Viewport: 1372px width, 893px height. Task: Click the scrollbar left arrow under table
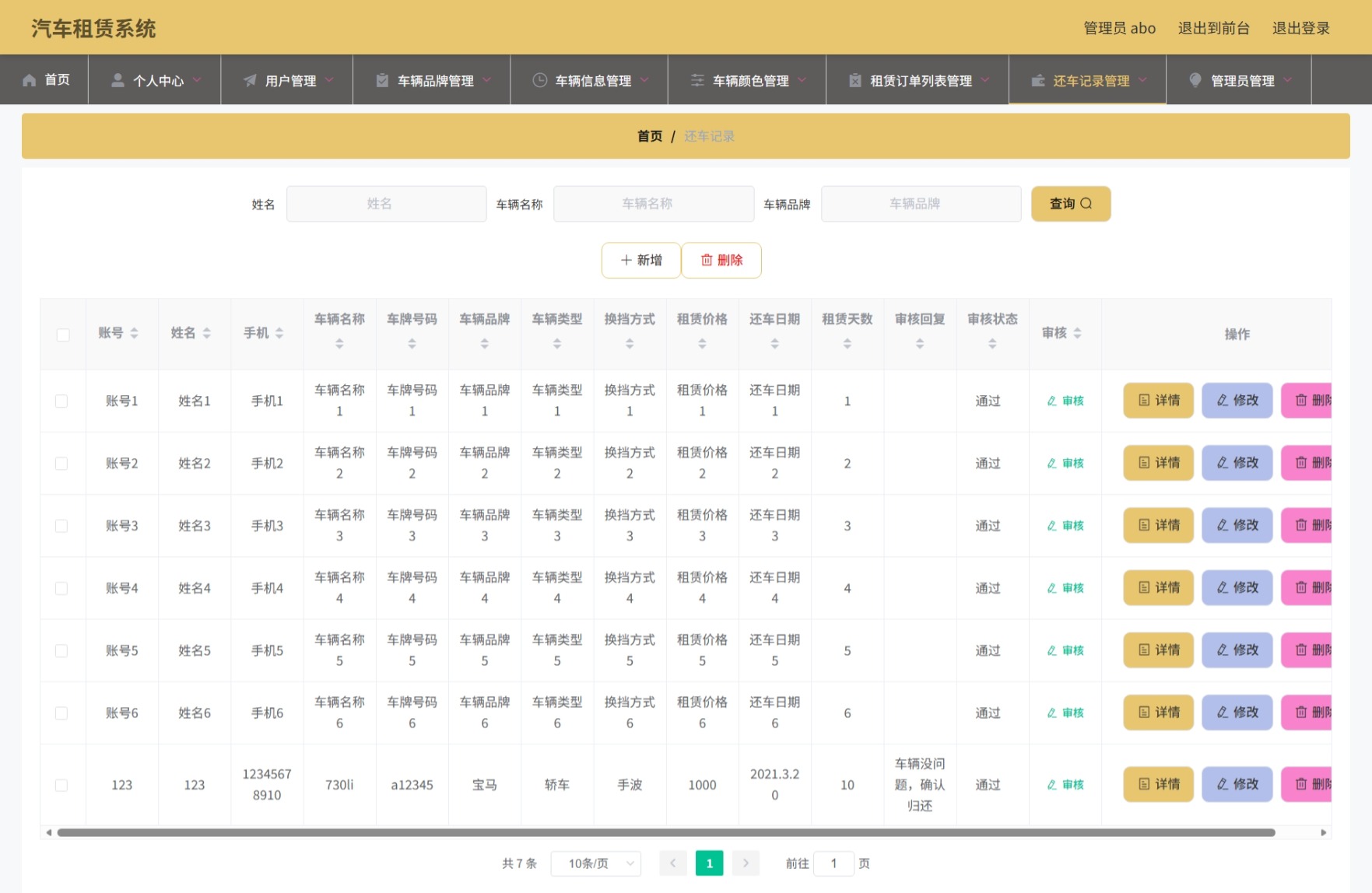[48, 832]
